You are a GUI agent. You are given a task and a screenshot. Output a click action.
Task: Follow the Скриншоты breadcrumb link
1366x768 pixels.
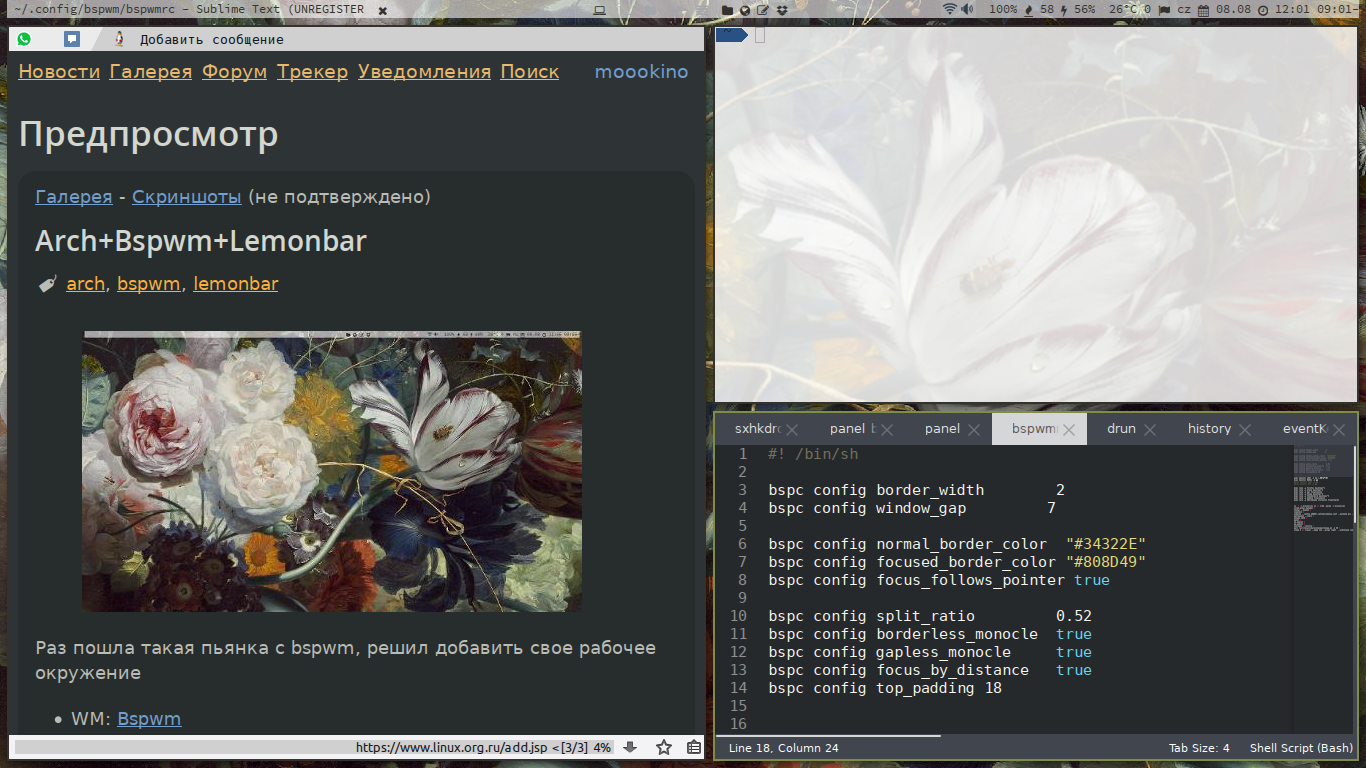(187, 197)
